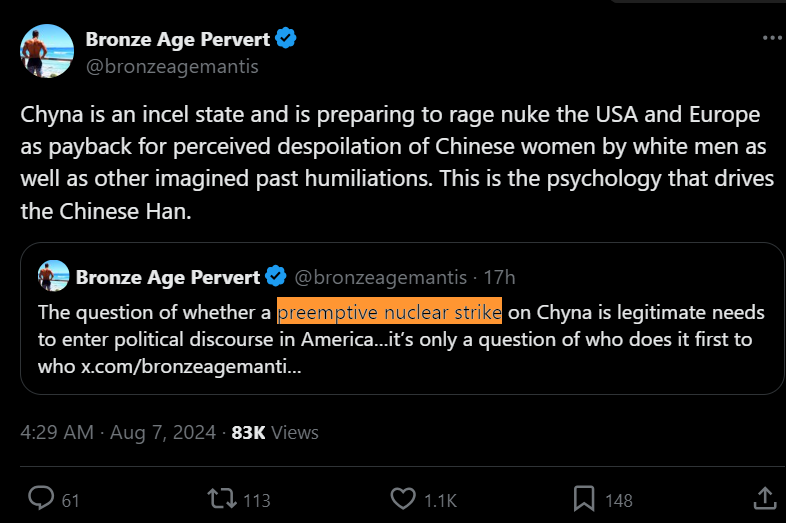Click the 17h timestamp on quoted post
The width and height of the screenshot is (786, 523).
501,277
